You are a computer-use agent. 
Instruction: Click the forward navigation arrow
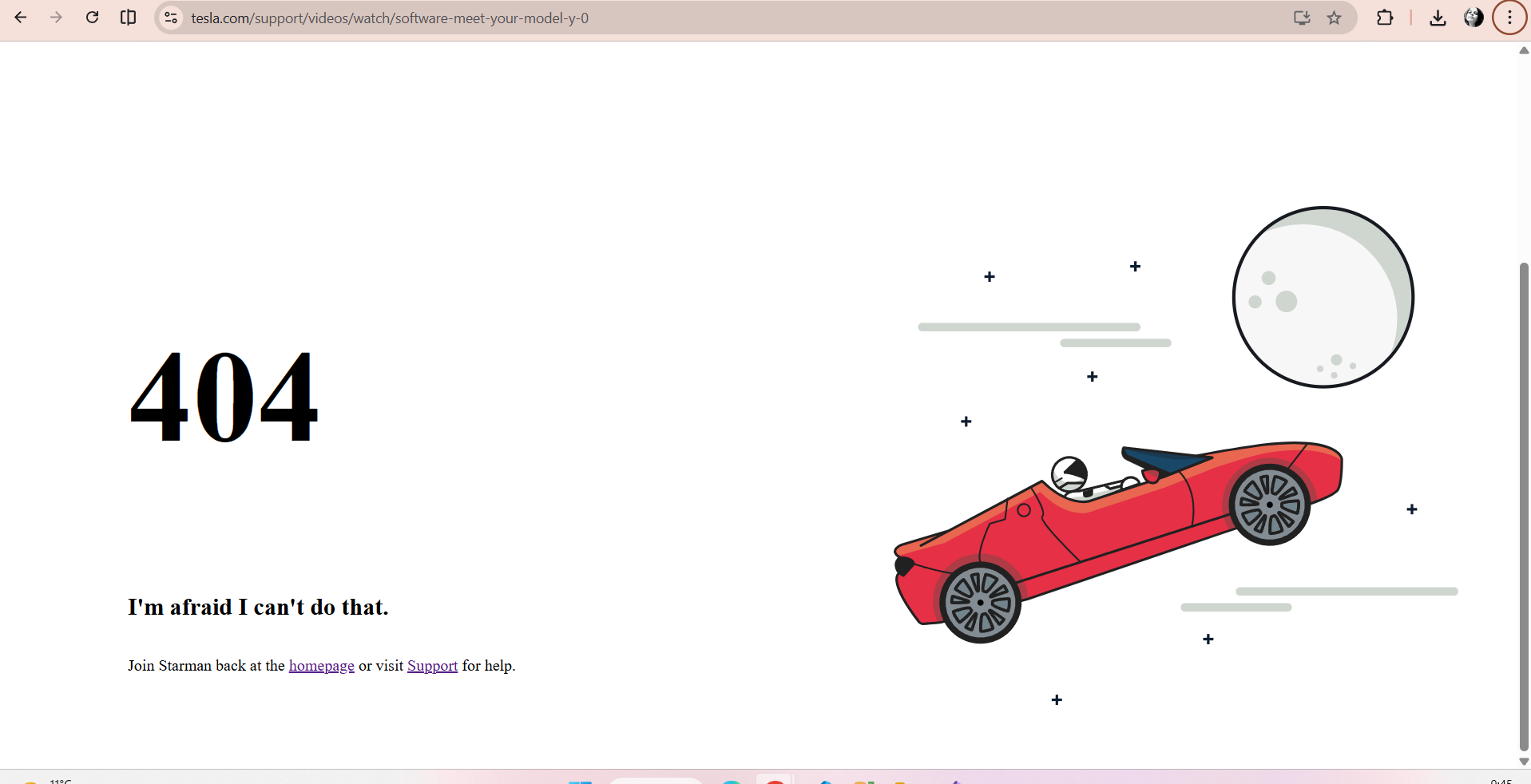click(56, 18)
